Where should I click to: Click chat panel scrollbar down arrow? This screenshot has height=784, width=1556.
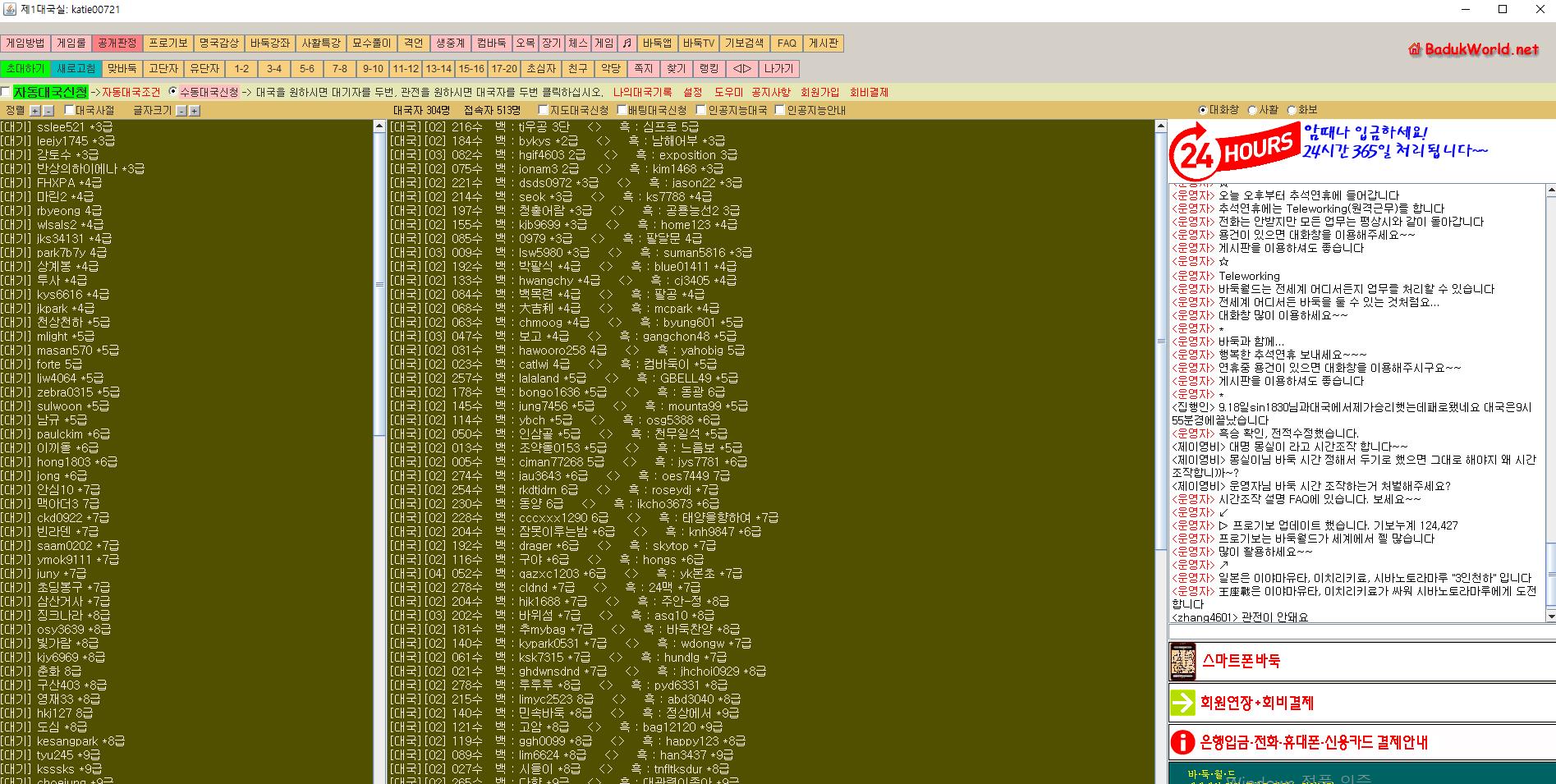coord(1550,616)
